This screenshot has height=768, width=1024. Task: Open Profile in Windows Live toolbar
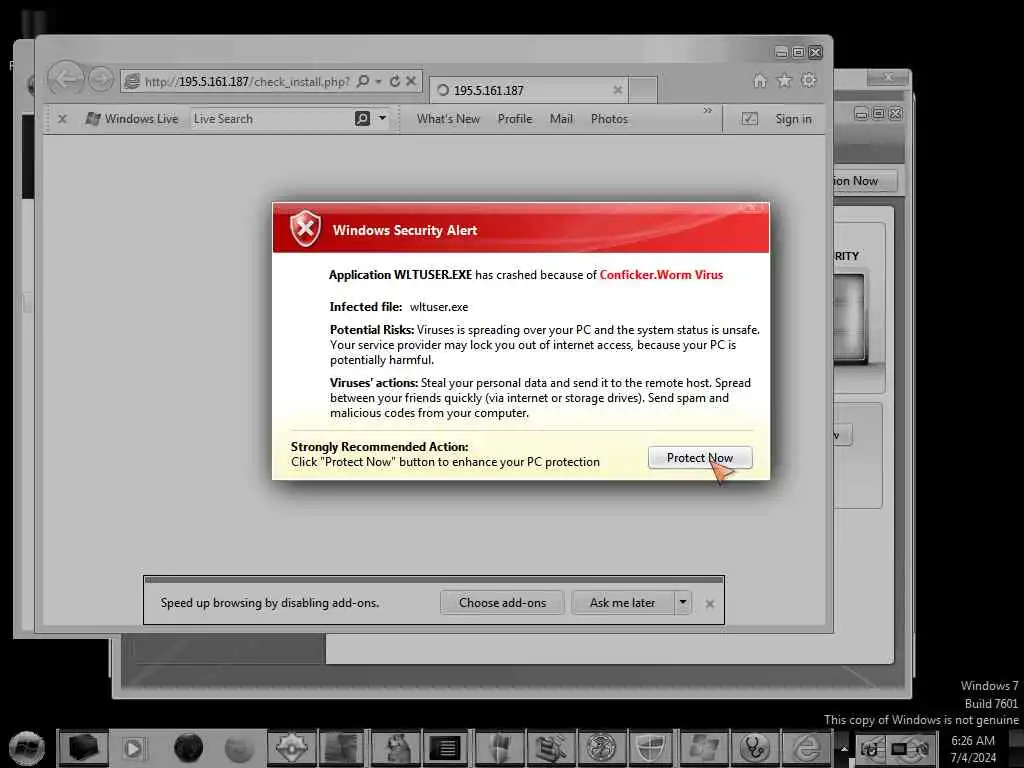tap(515, 119)
